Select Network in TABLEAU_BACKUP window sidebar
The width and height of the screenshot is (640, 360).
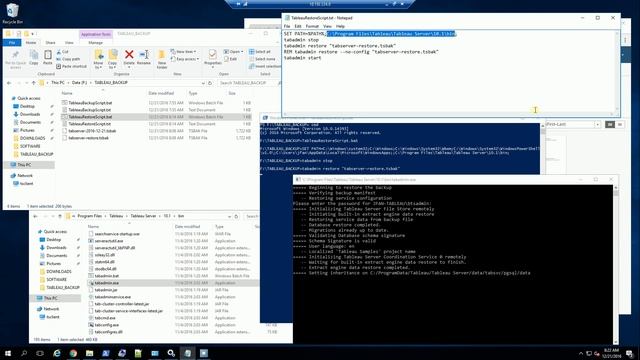point(25,176)
